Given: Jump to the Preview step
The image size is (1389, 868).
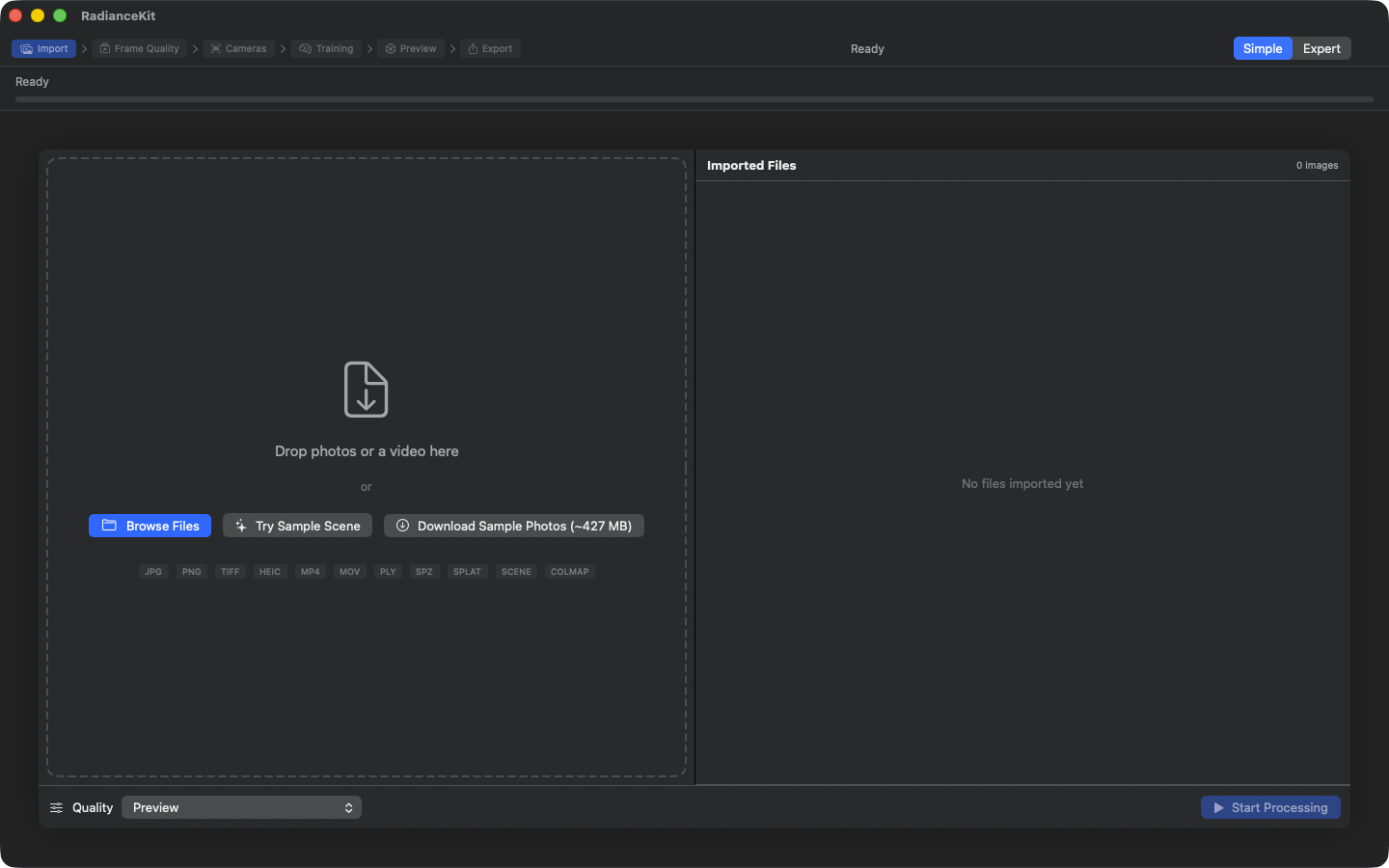Looking at the screenshot, I should [411, 48].
